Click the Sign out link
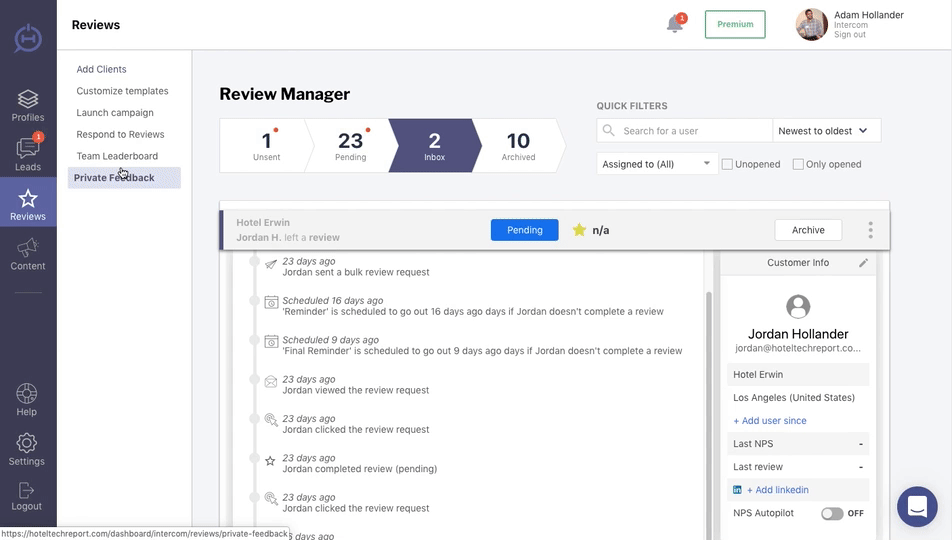Image resolution: width=952 pixels, height=540 pixels. pos(849,35)
